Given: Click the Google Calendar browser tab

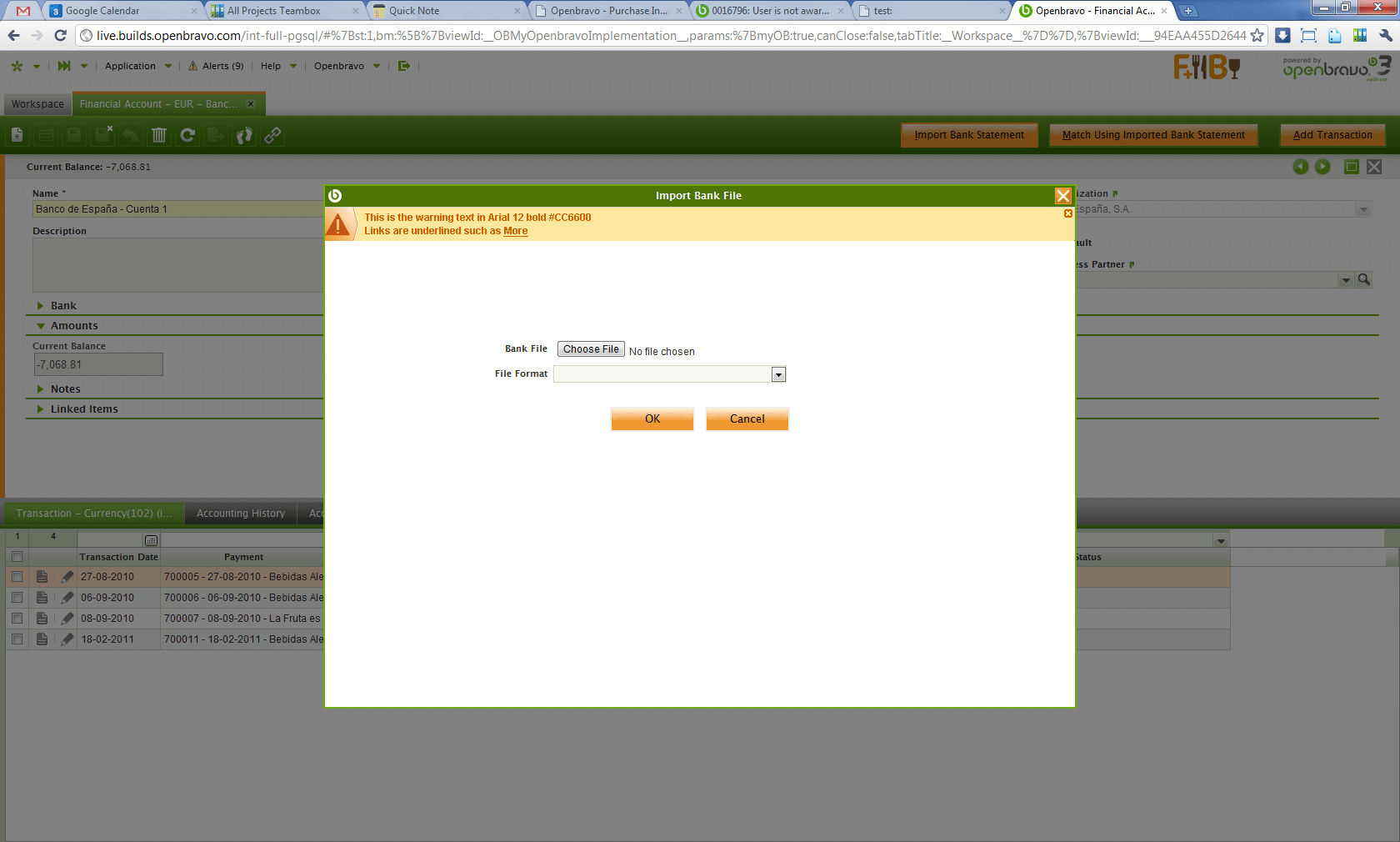Looking at the screenshot, I should (123, 11).
